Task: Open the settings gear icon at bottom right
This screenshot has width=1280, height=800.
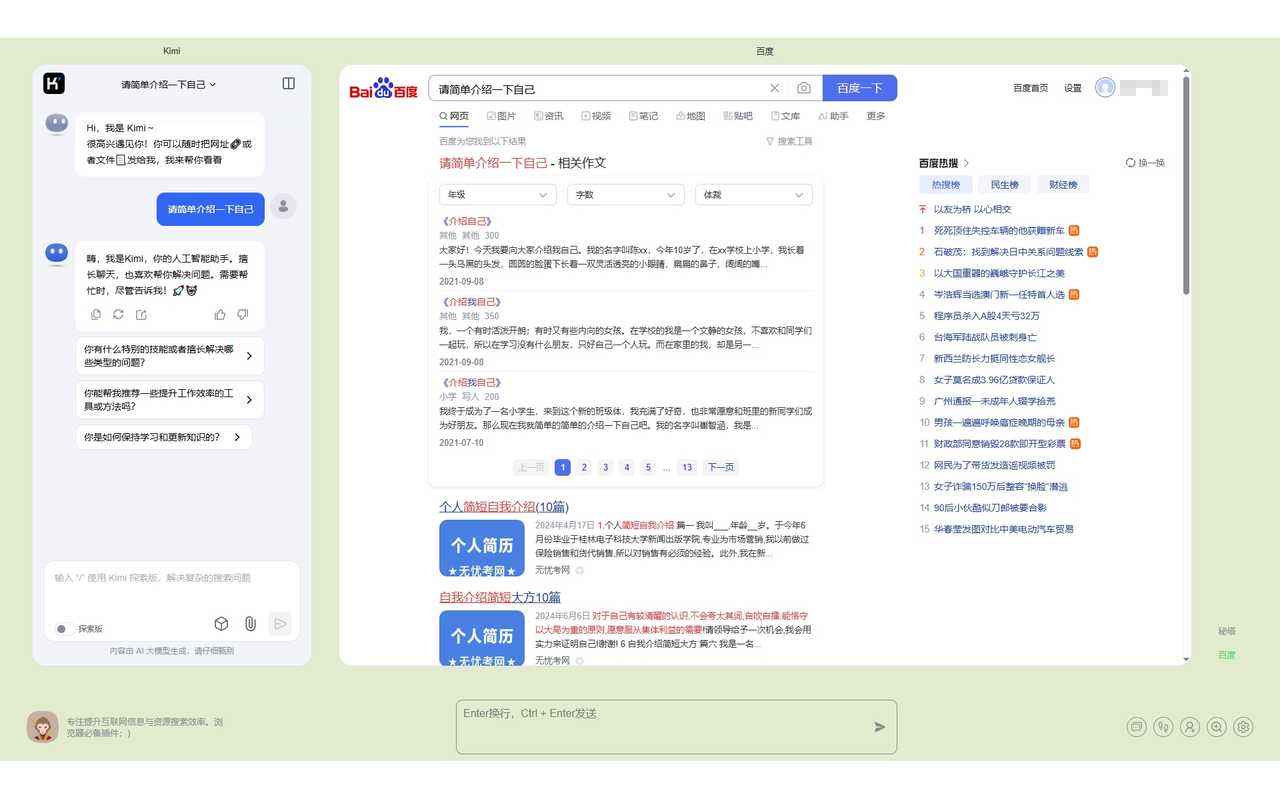Action: (1243, 727)
